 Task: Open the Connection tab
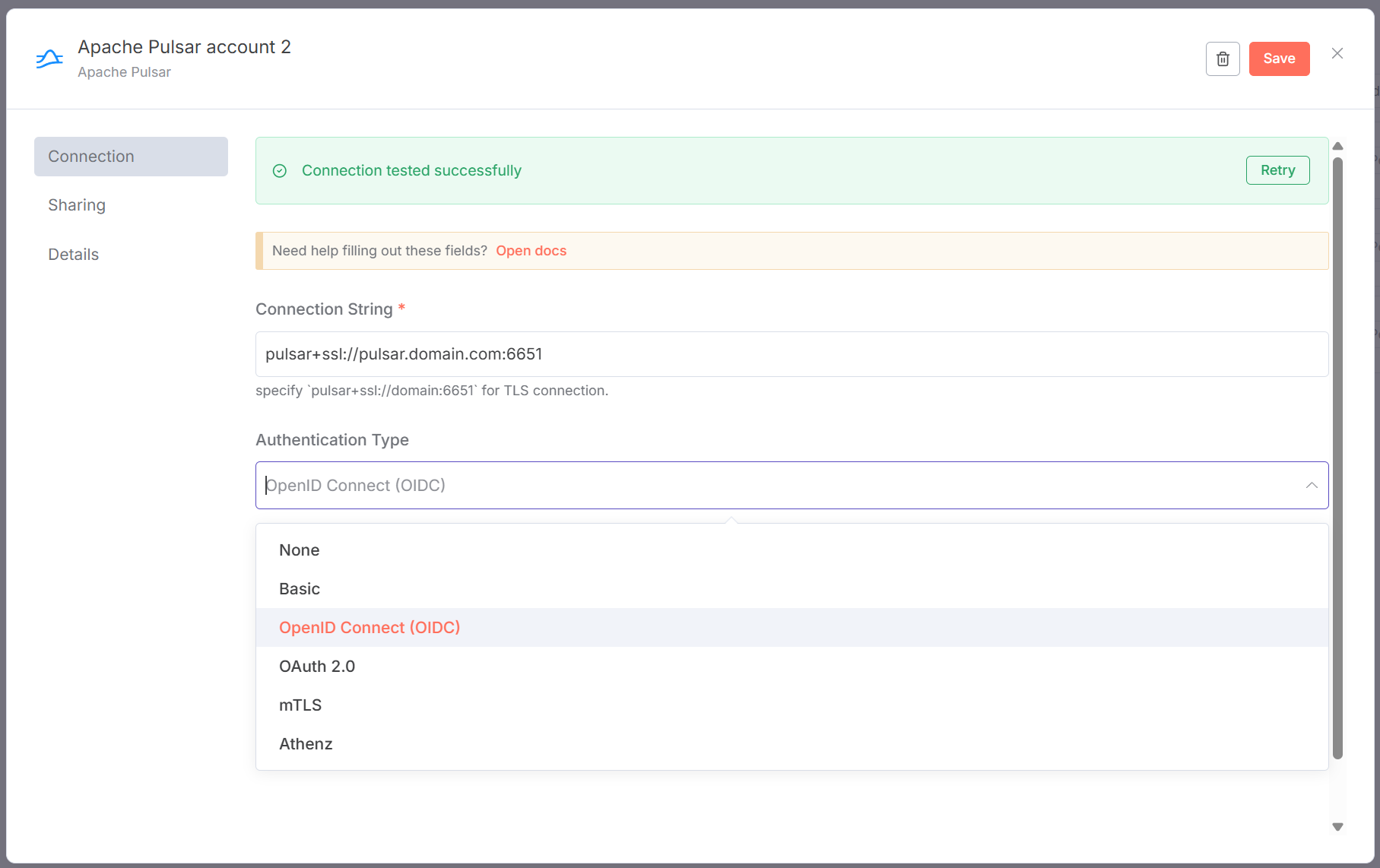point(131,157)
